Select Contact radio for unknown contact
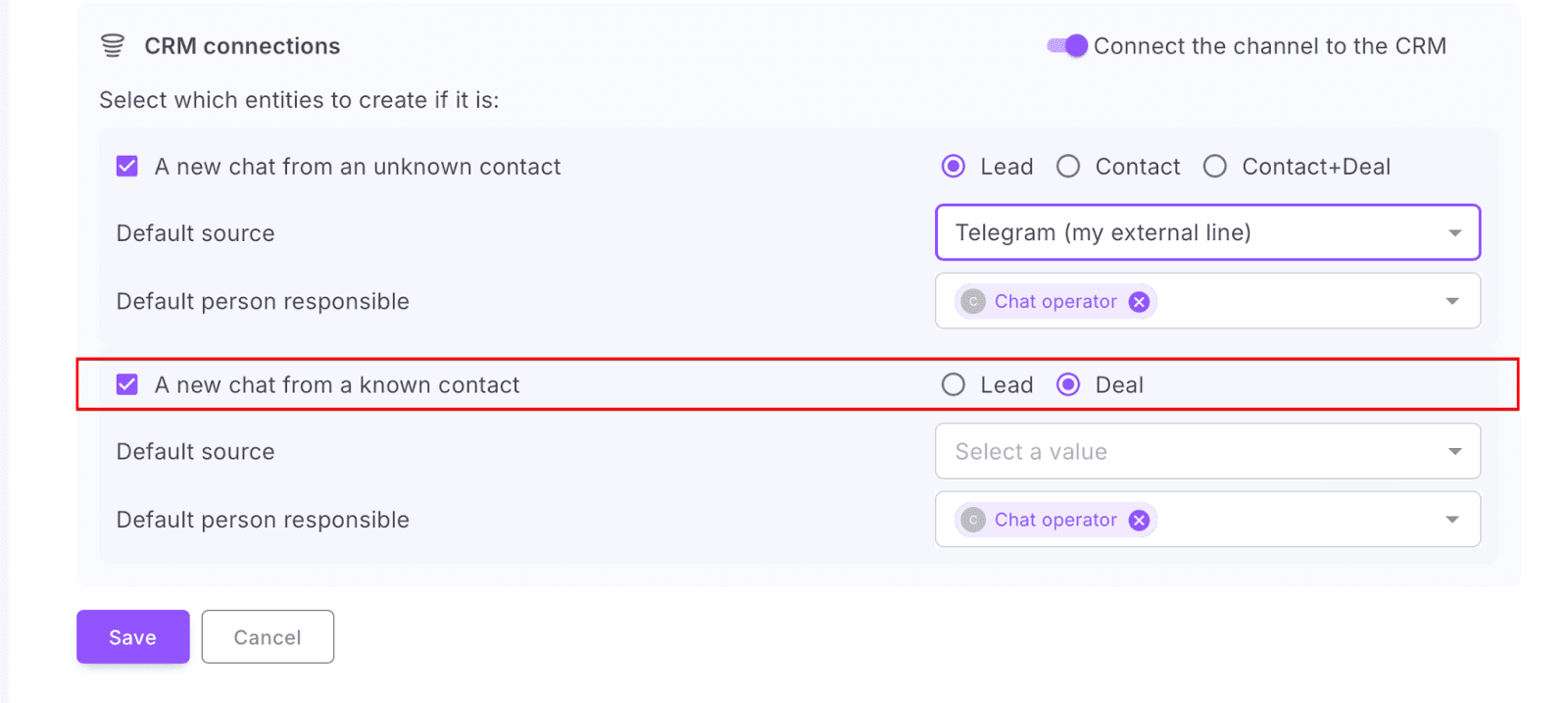 pos(1068,167)
